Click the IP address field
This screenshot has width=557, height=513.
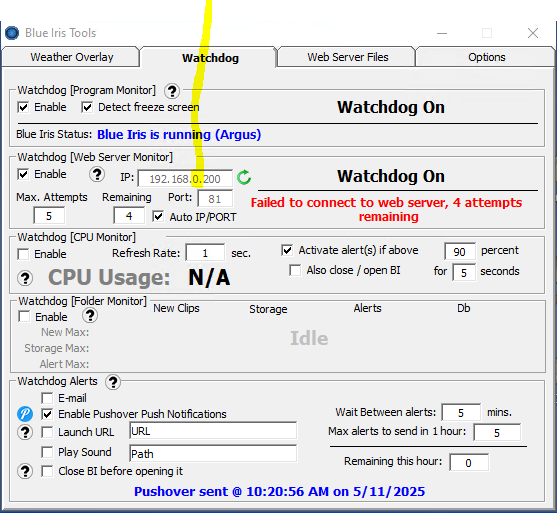185,178
